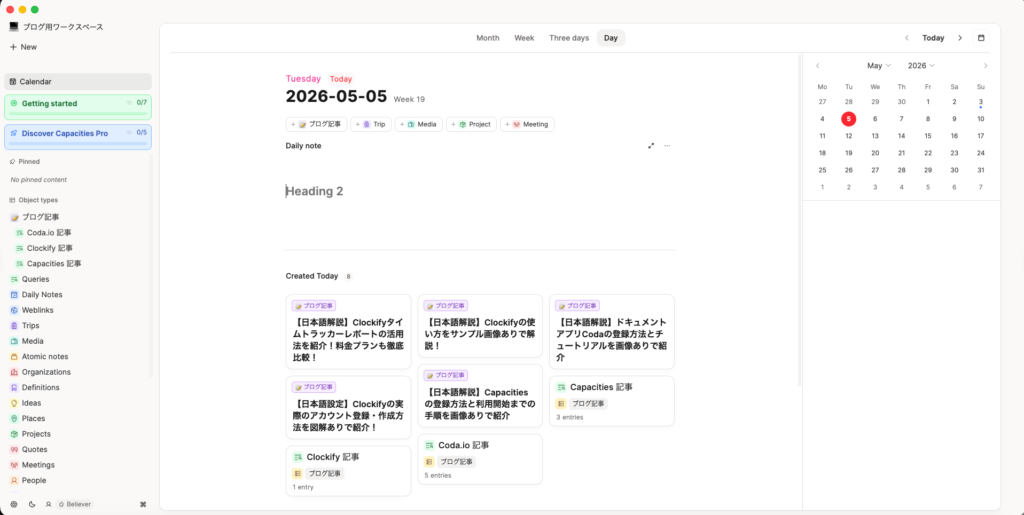The height and width of the screenshot is (515, 1024).
Task: Add a Trip object to today
Action: tap(371, 124)
